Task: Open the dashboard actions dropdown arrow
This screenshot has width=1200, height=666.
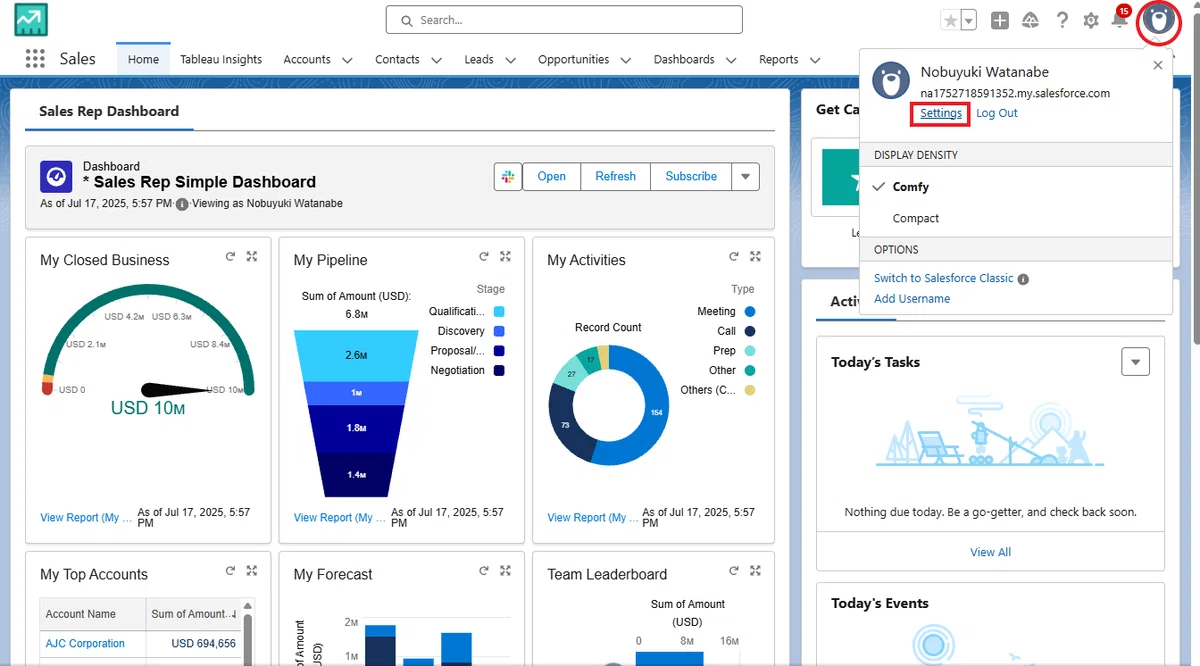Action: coord(745,176)
